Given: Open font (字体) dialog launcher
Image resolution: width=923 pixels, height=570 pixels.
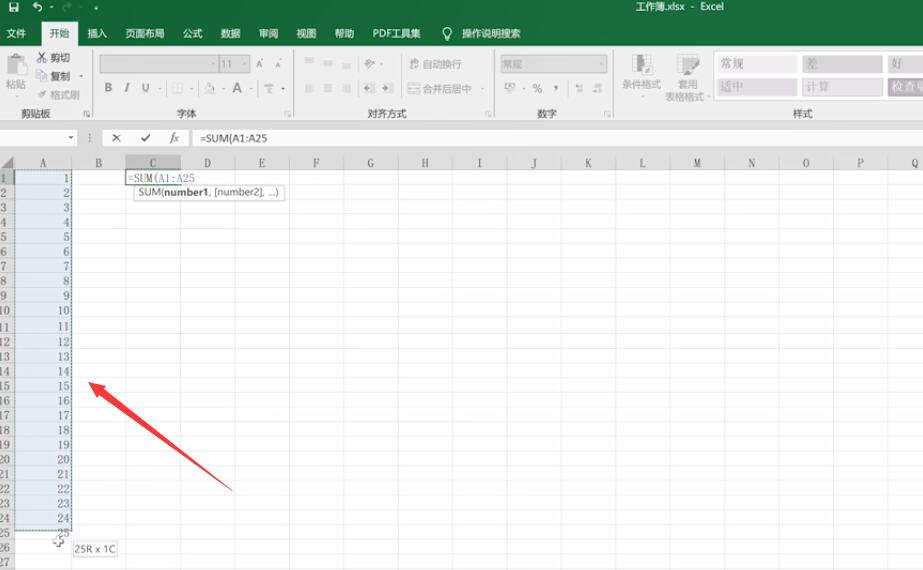Looking at the screenshot, I should coord(287,114).
